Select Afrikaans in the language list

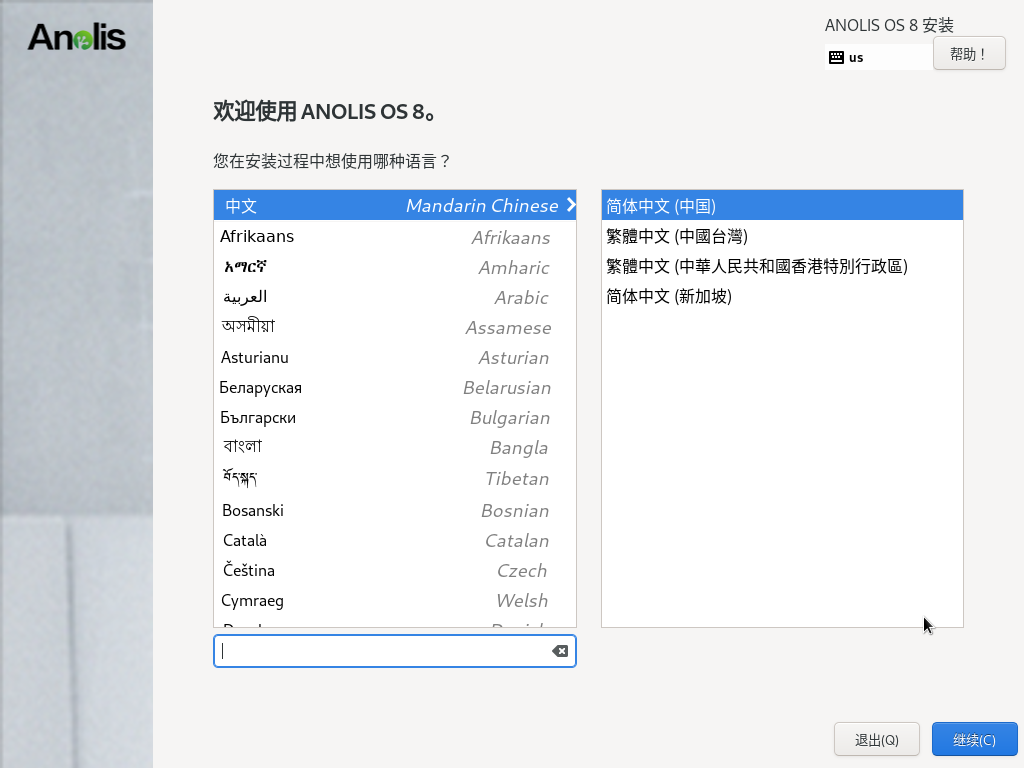394,236
